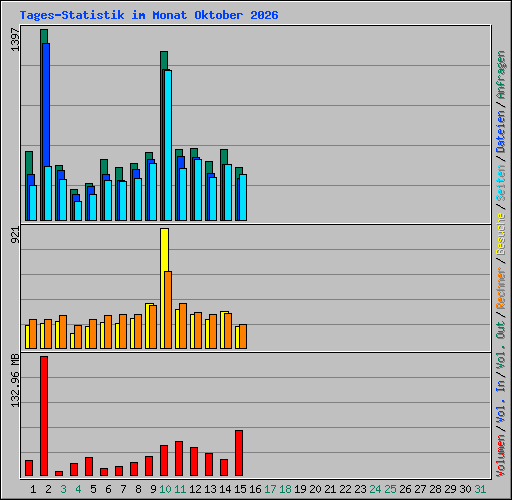Click day number "26" on the x-axis
The image size is (512, 500).
405,489
